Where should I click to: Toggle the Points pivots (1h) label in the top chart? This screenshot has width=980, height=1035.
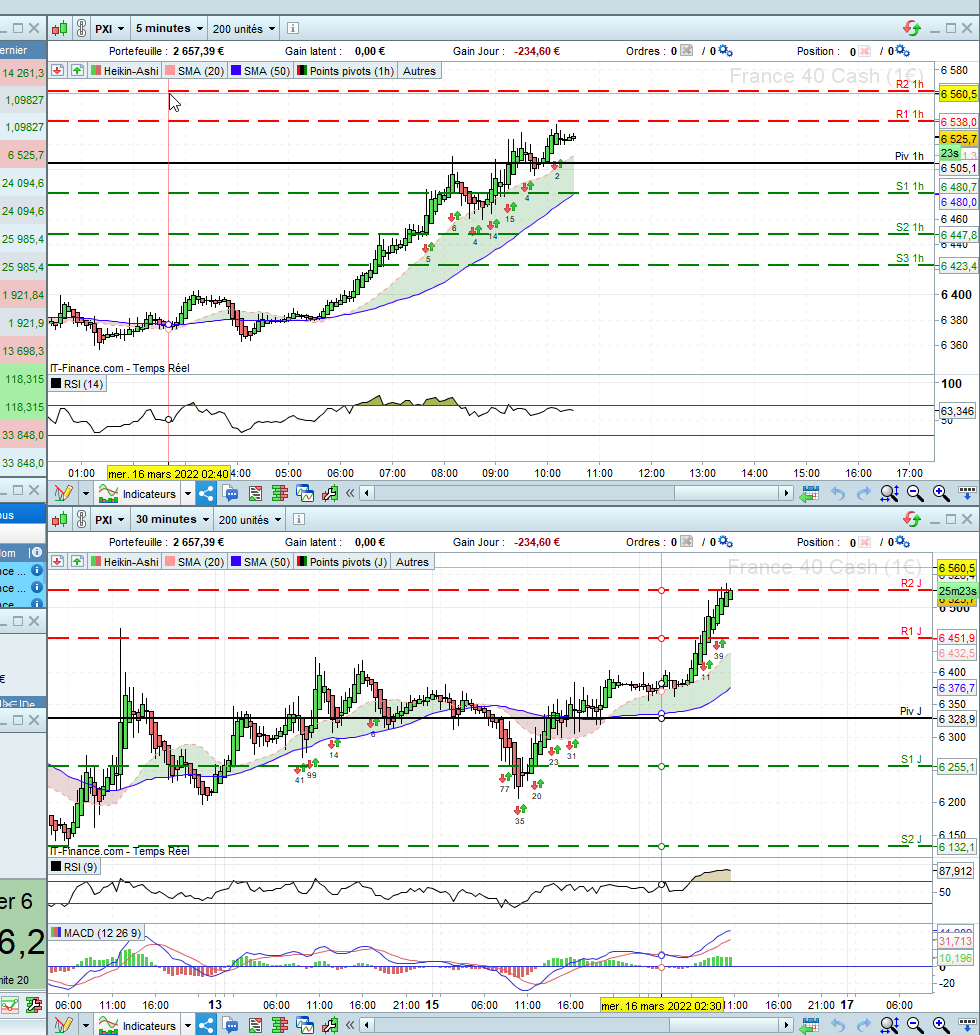(x=346, y=71)
